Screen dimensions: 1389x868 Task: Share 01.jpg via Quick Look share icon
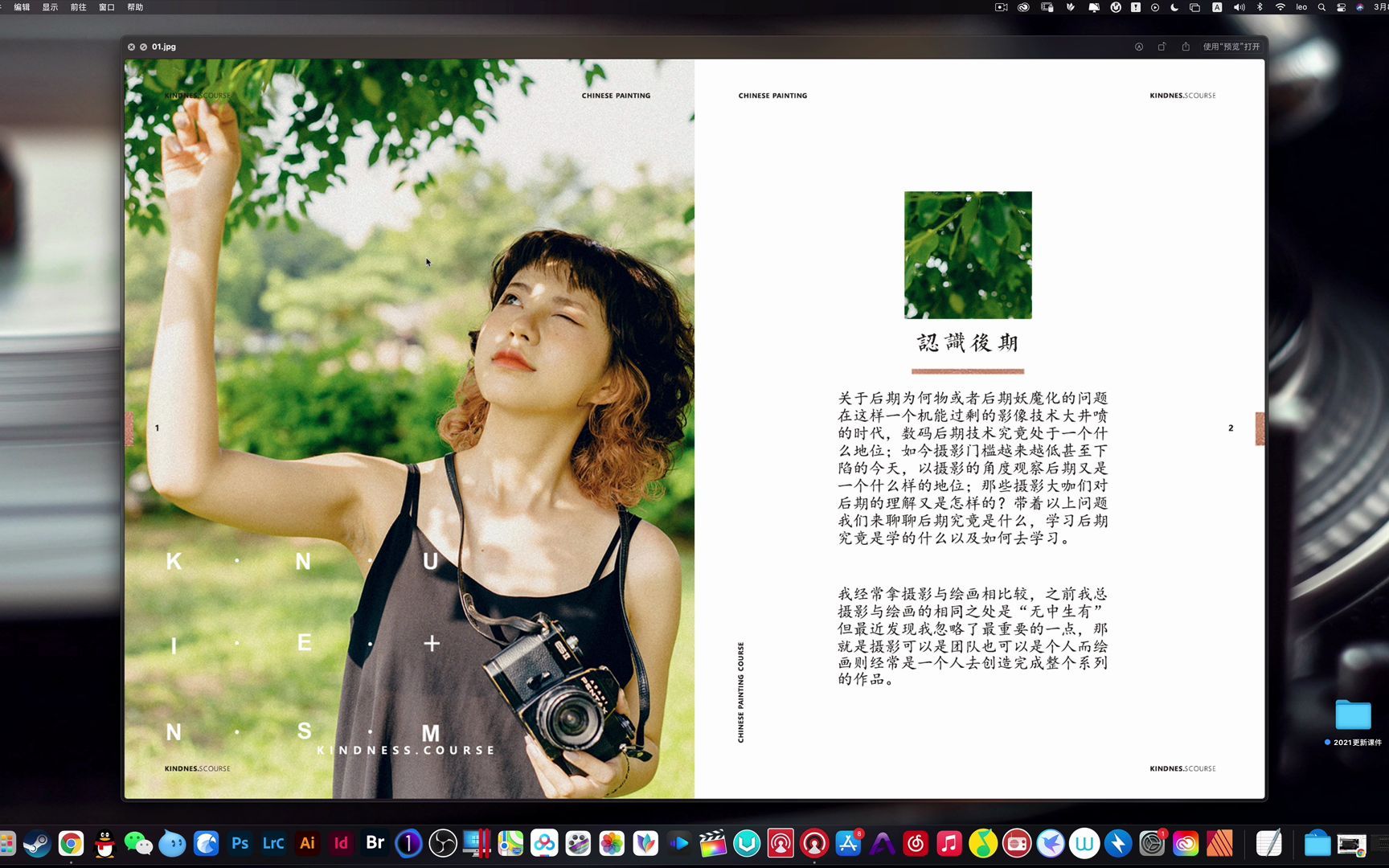coord(1186,47)
